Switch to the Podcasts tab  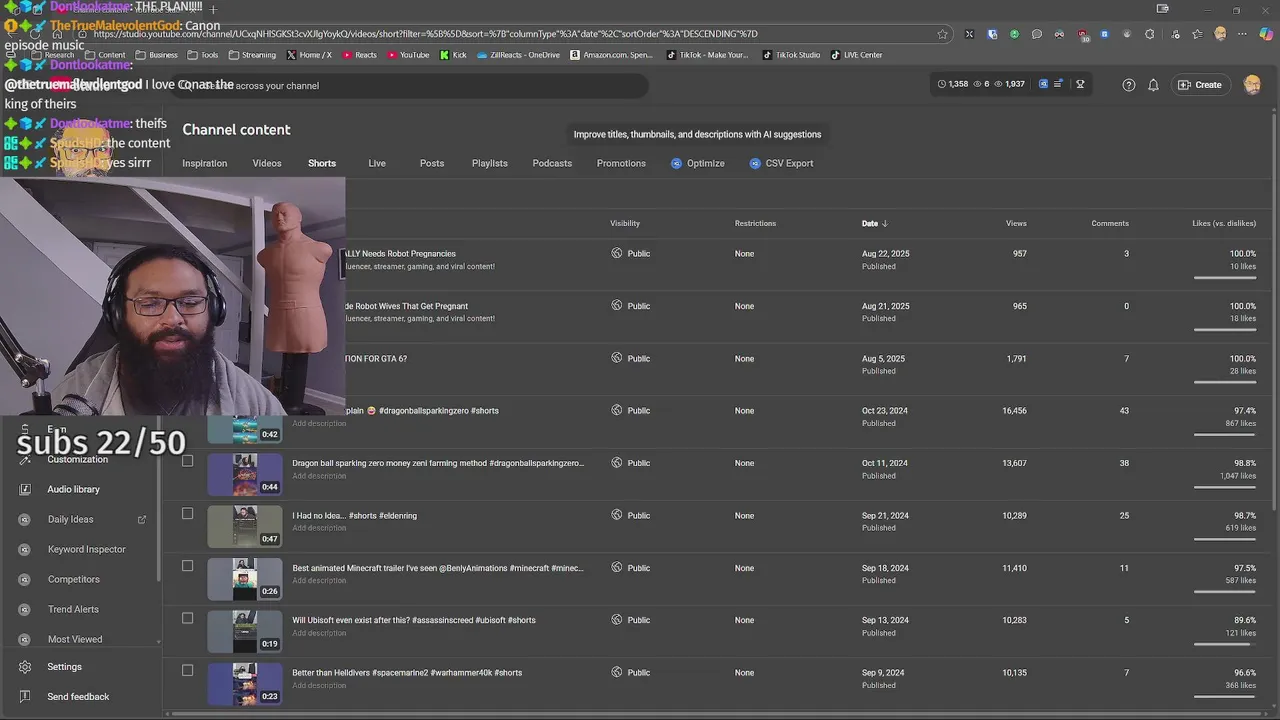[x=552, y=163]
